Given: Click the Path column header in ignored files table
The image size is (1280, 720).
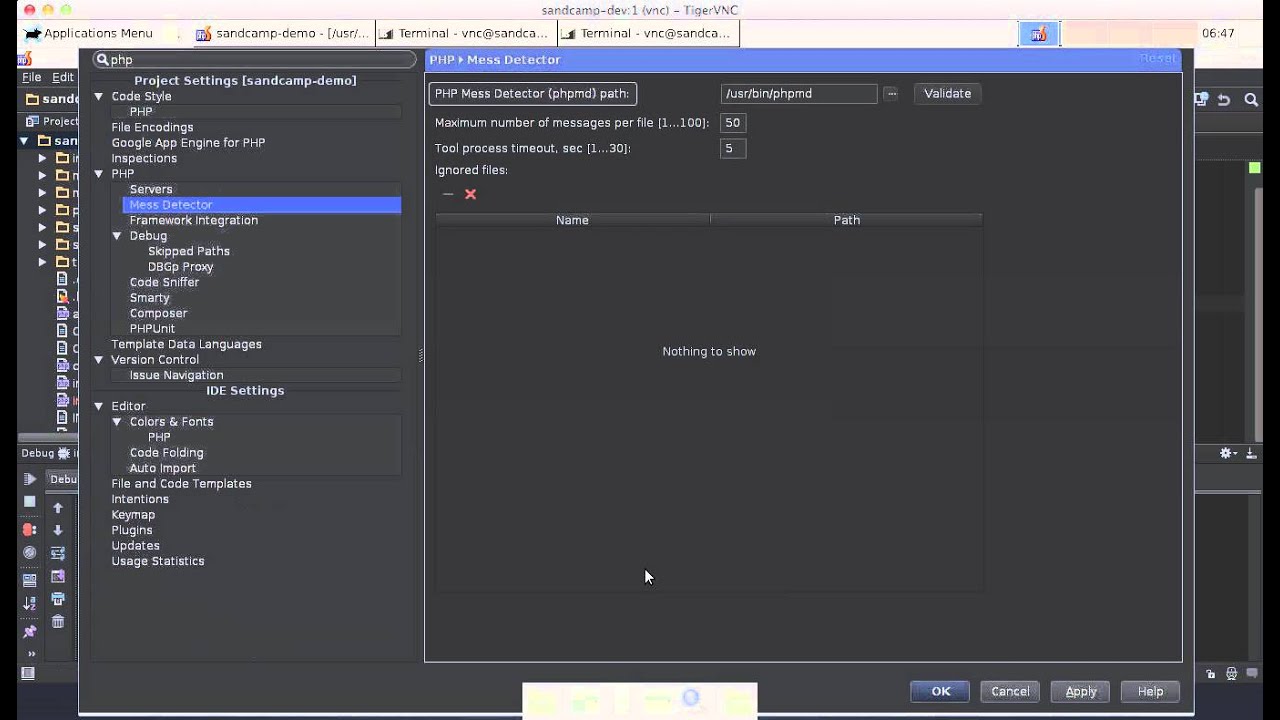Looking at the screenshot, I should 847,220.
